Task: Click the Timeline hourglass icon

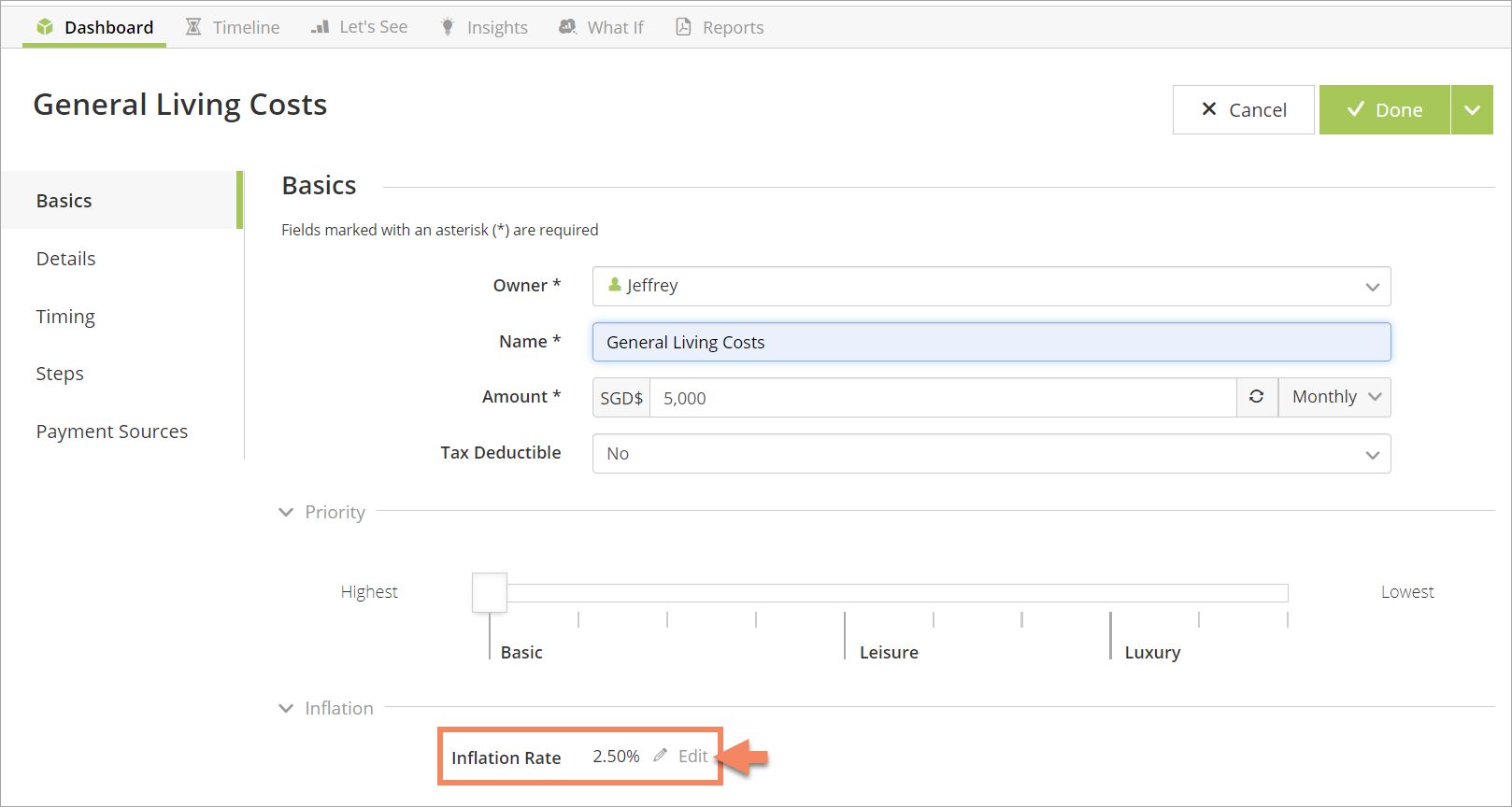Action: pos(193,27)
